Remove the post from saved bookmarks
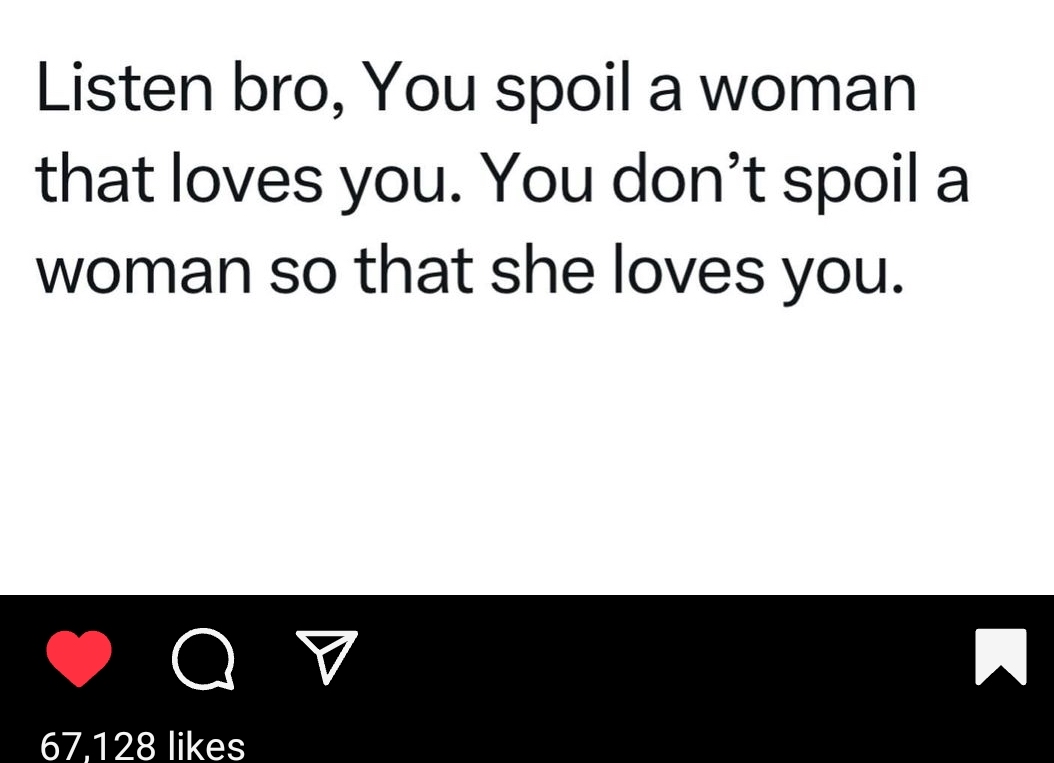Image resolution: width=1054 pixels, height=763 pixels. coord(1001,657)
